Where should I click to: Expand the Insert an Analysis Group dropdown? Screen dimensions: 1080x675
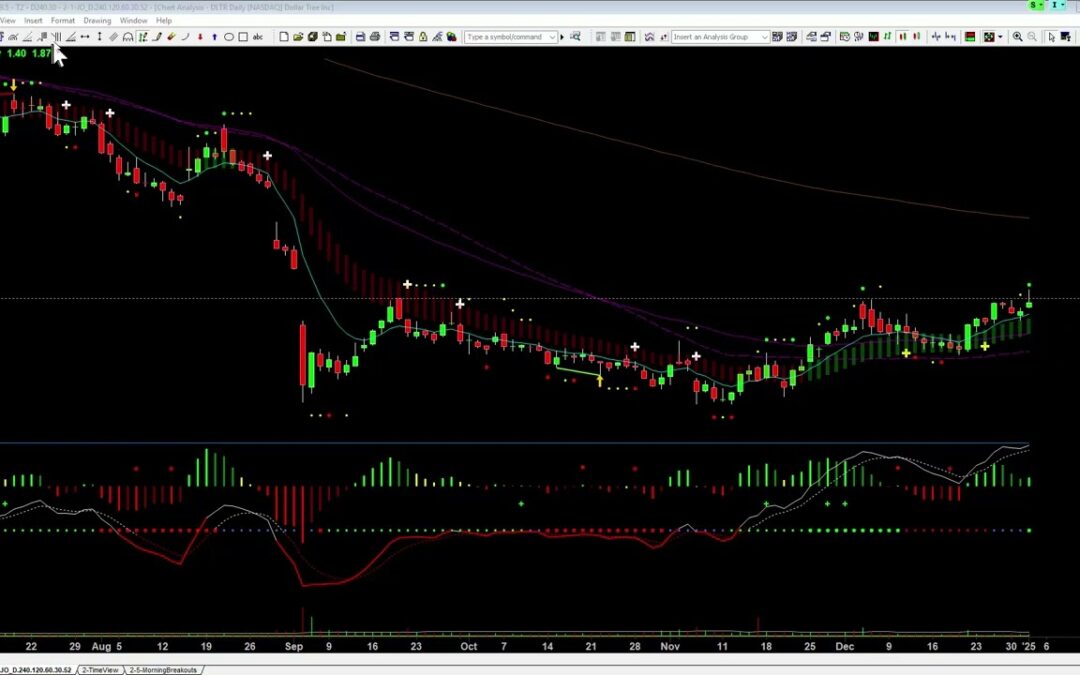click(765, 37)
